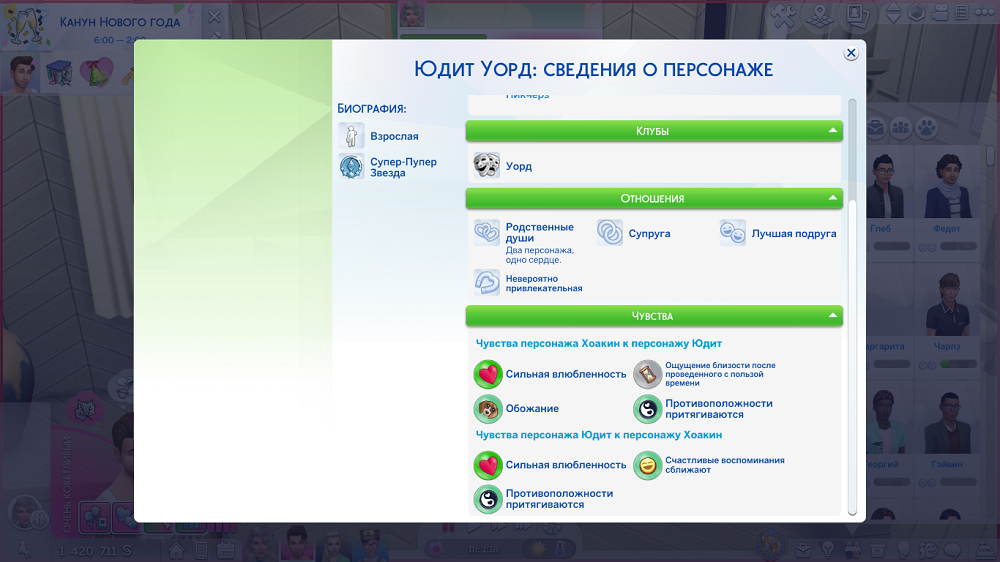Click Юдит's Противоположности притягиваются yin-yang icon
The width and height of the screenshot is (1000, 562).
click(x=488, y=499)
